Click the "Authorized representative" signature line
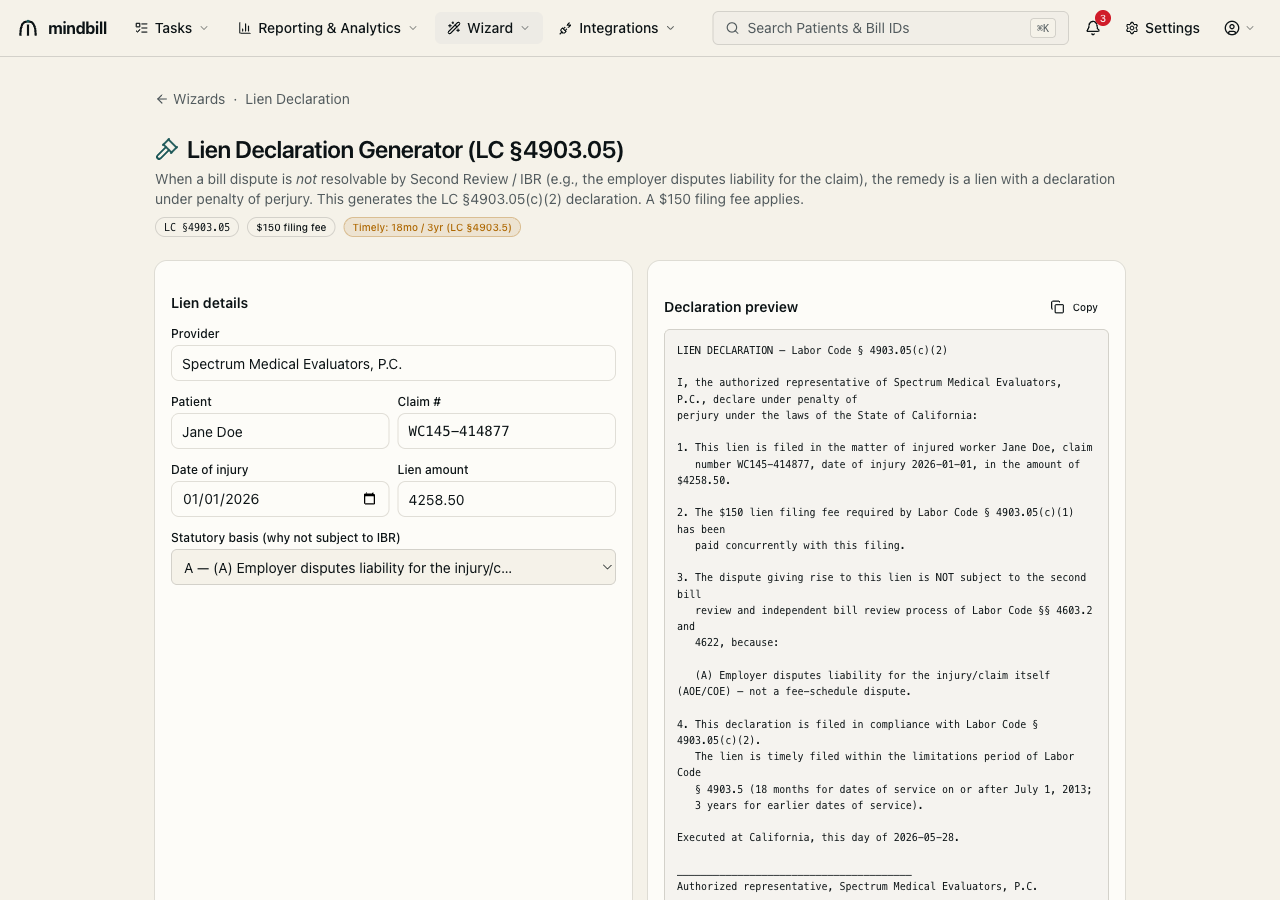Image resolution: width=1280 pixels, height=900 pixels. click(857, 886)
